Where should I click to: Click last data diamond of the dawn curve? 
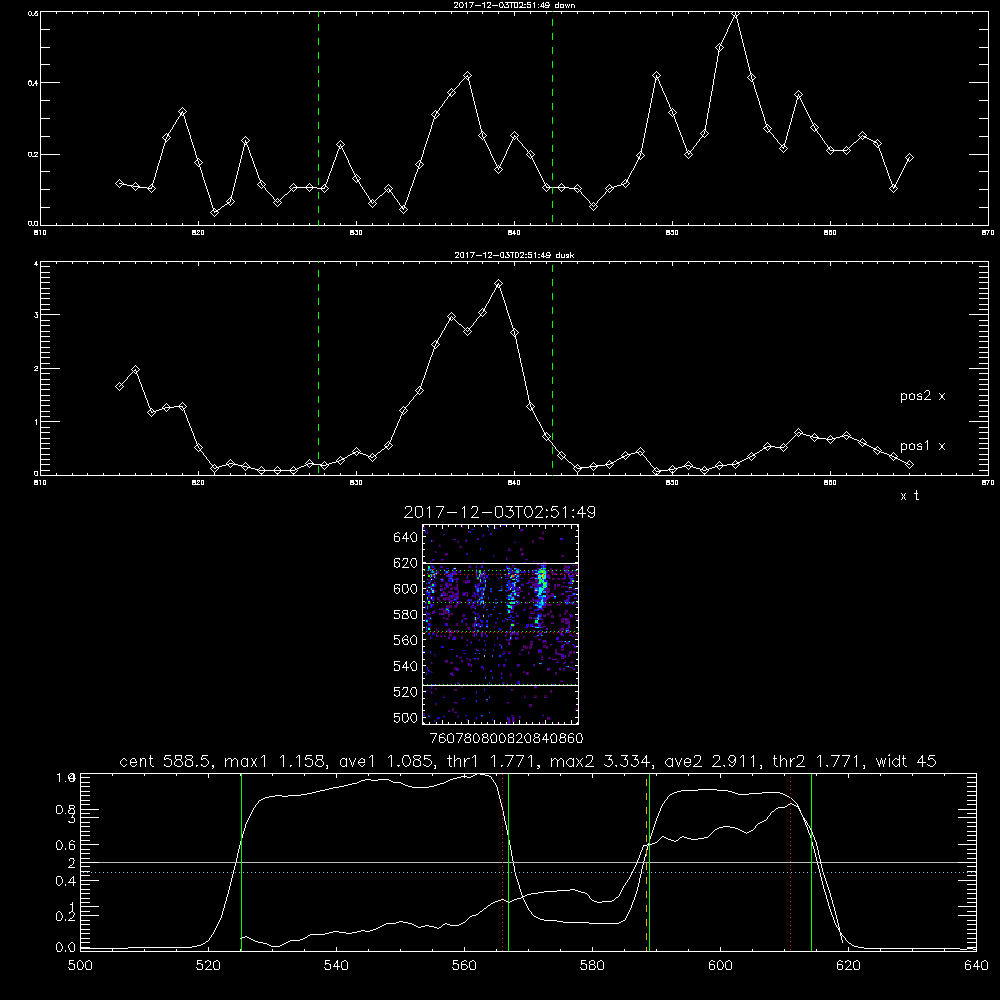[x=909, y=158]
